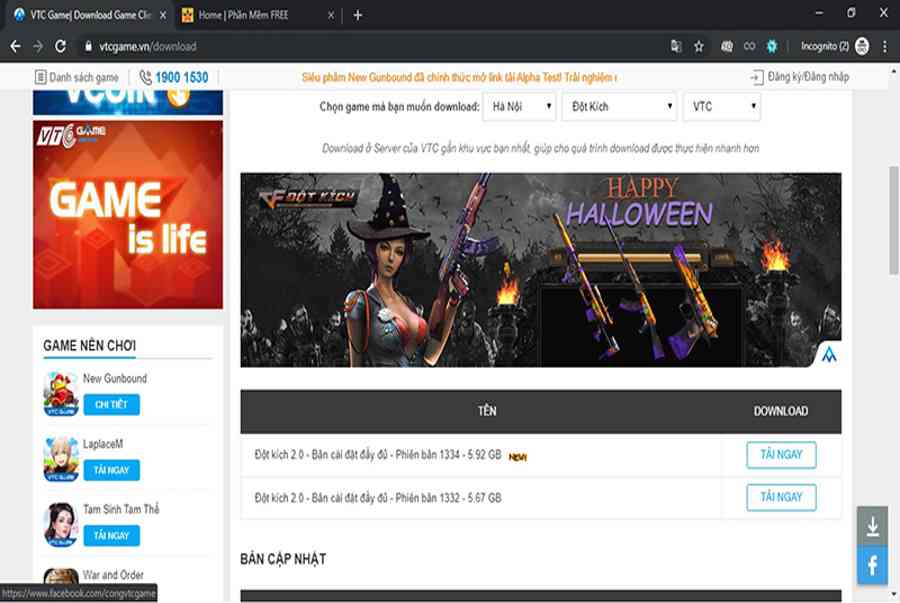Open the New Gunbound Alpha Test announcement
The width and height of the screenshot is (900, 603).
(459, 77)
